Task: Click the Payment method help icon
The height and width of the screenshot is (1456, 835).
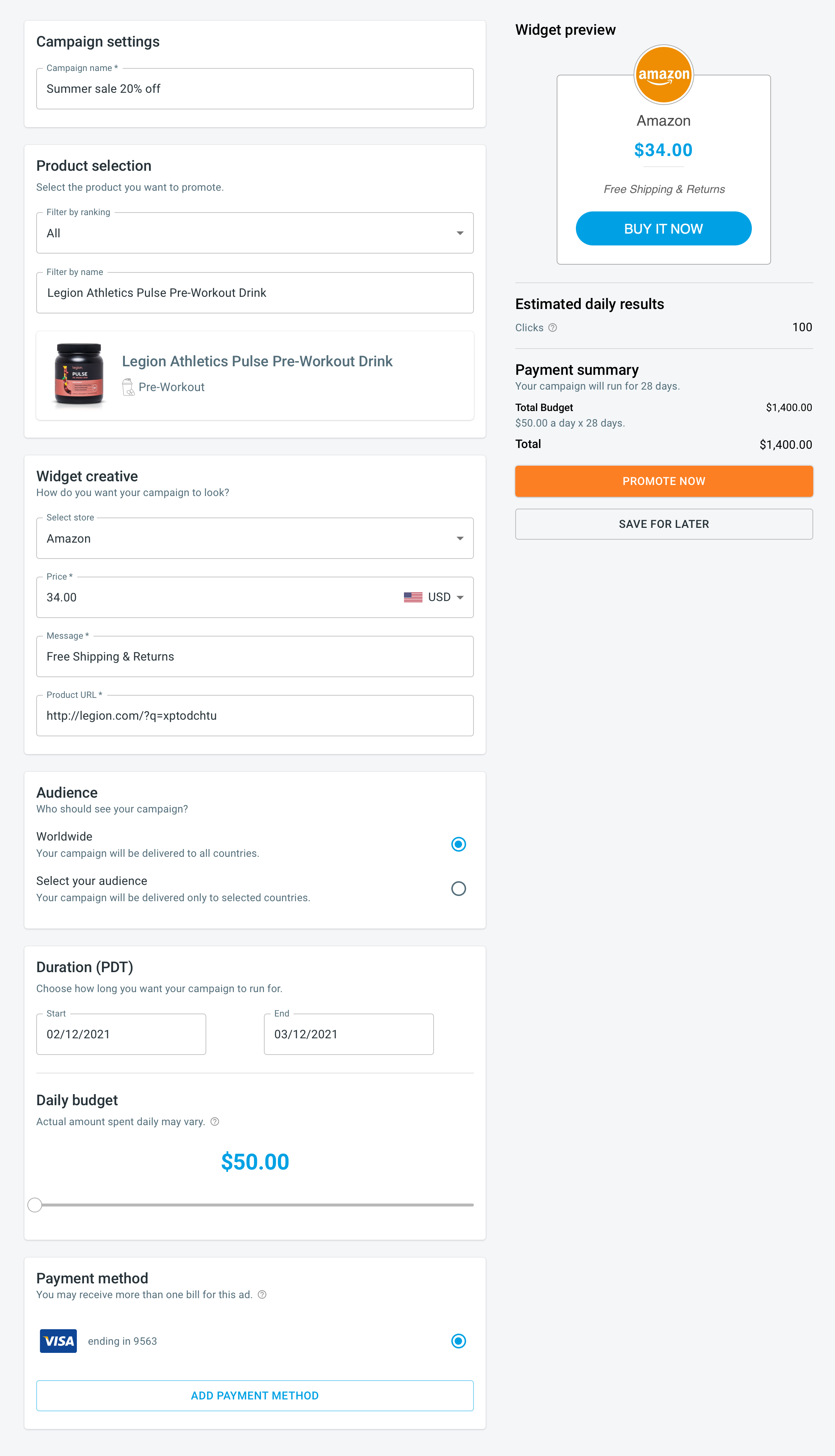Action: (262, 1295)
